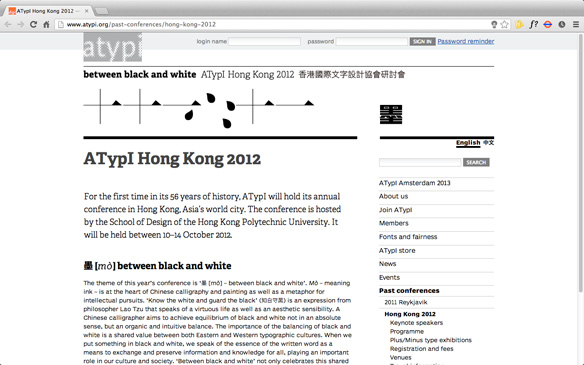Click the black ink character logo in sidebar
This screenshot has height=365, width=584.
tap(391, 114)
